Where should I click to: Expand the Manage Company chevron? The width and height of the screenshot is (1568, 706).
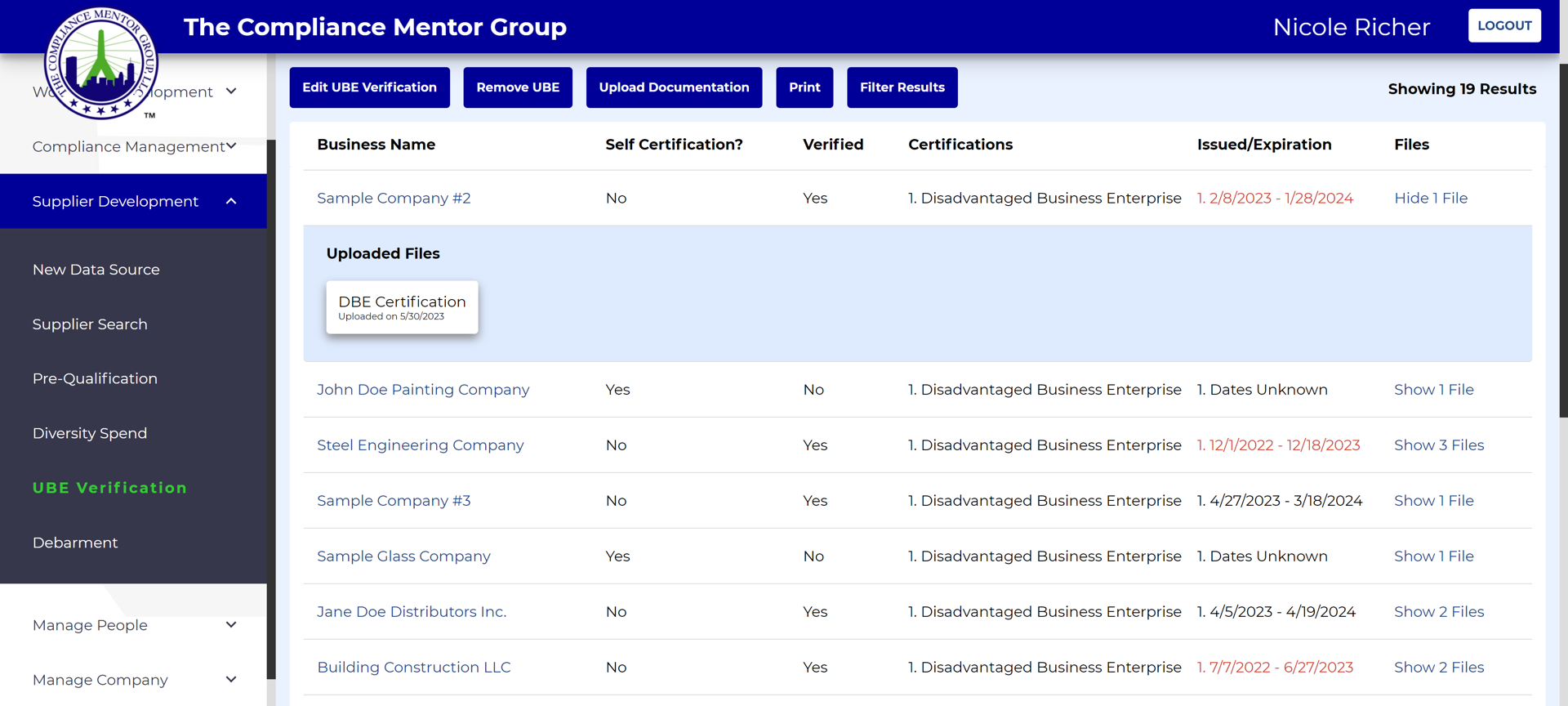click(231, 680)
